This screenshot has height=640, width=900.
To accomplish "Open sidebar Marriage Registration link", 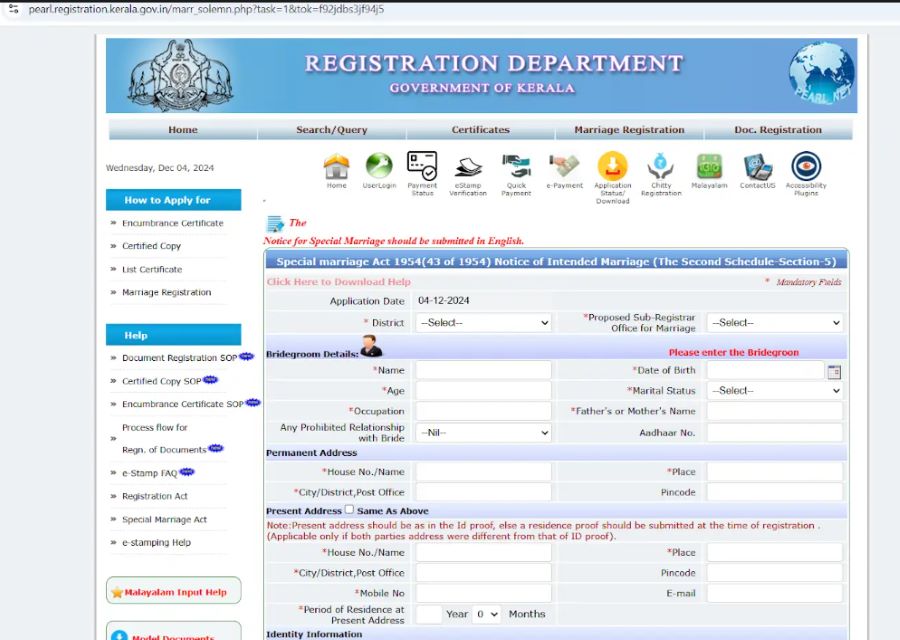I will pyautogui.click(x=166, y=292).
